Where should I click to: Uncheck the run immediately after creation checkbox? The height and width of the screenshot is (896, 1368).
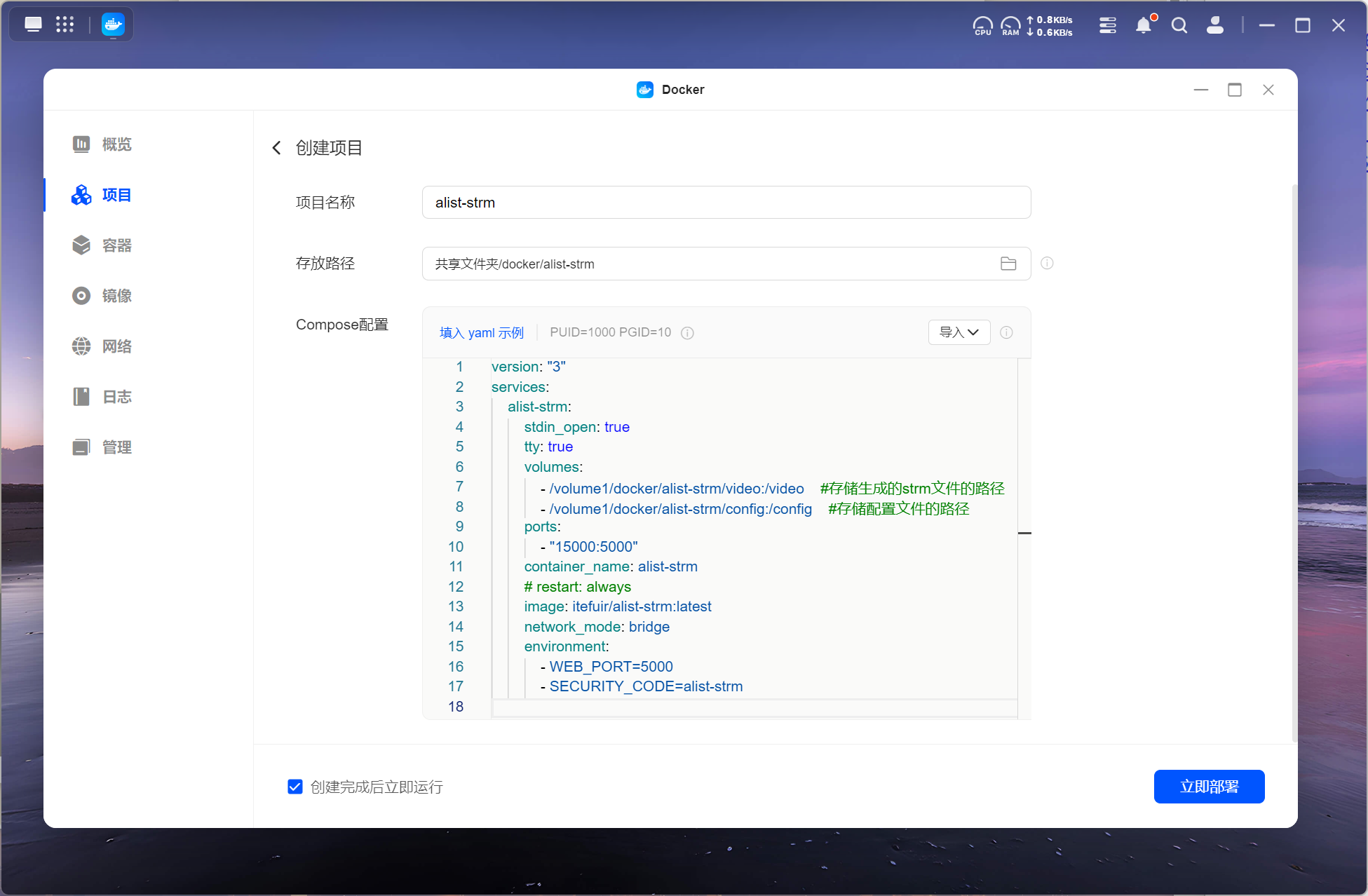click(x=295, y=787)
